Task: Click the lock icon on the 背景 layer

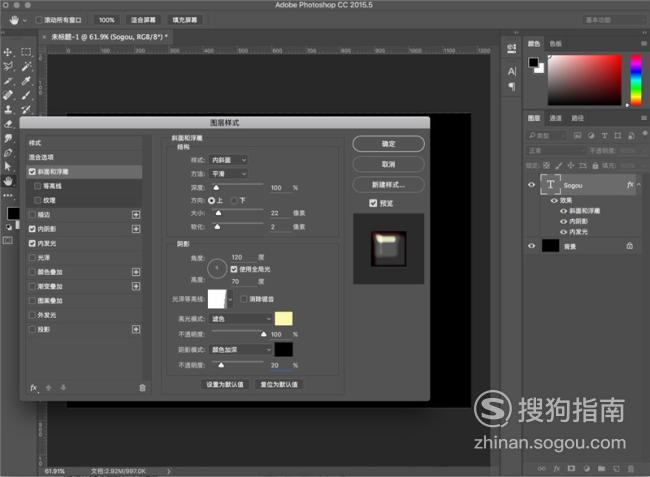Action: 629,246
